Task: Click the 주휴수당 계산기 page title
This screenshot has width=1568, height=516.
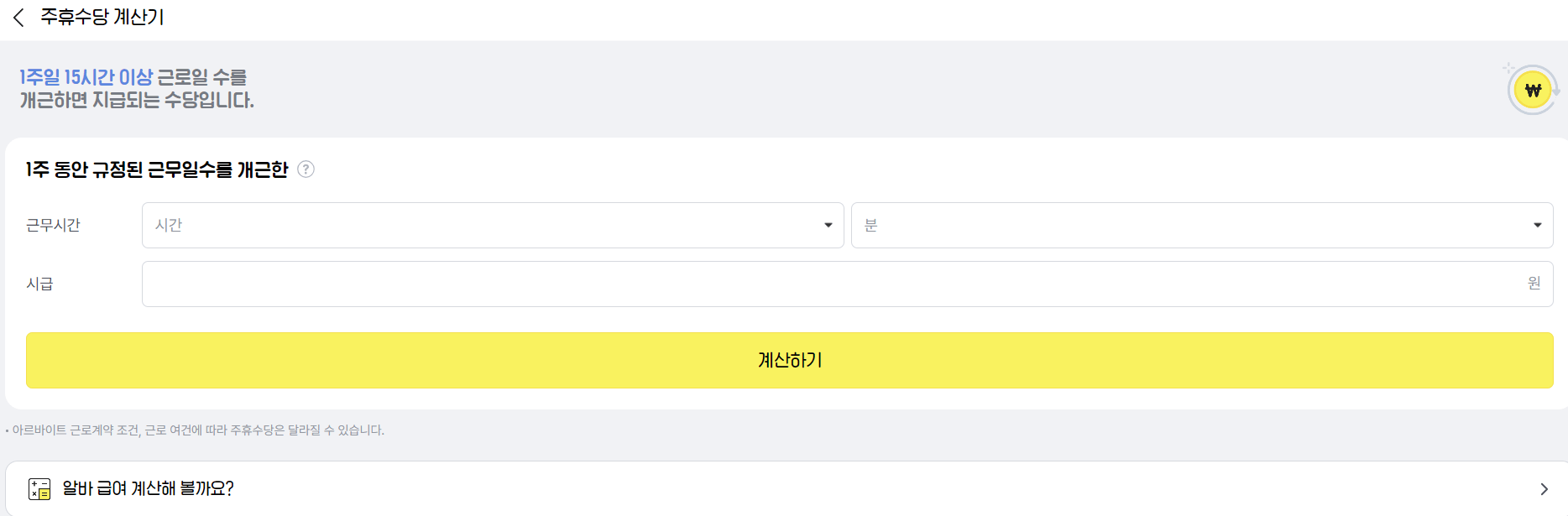Action: click(x=102, y=15)
